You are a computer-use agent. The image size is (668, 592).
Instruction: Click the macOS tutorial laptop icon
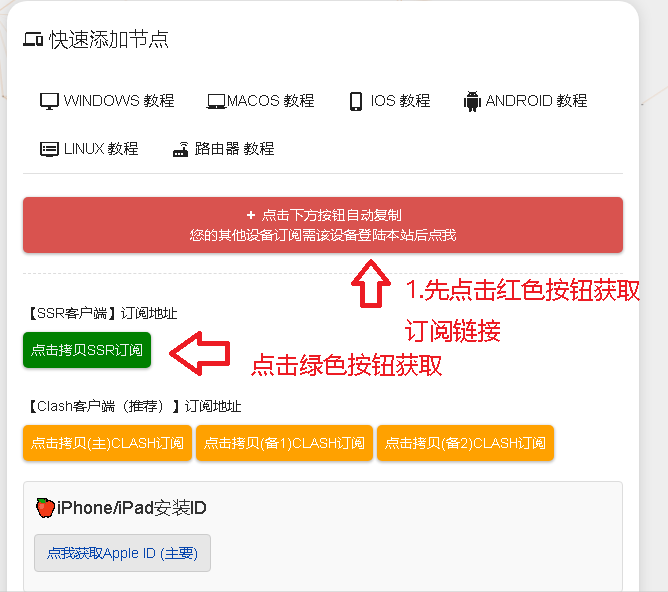click(x=216, y=101)
